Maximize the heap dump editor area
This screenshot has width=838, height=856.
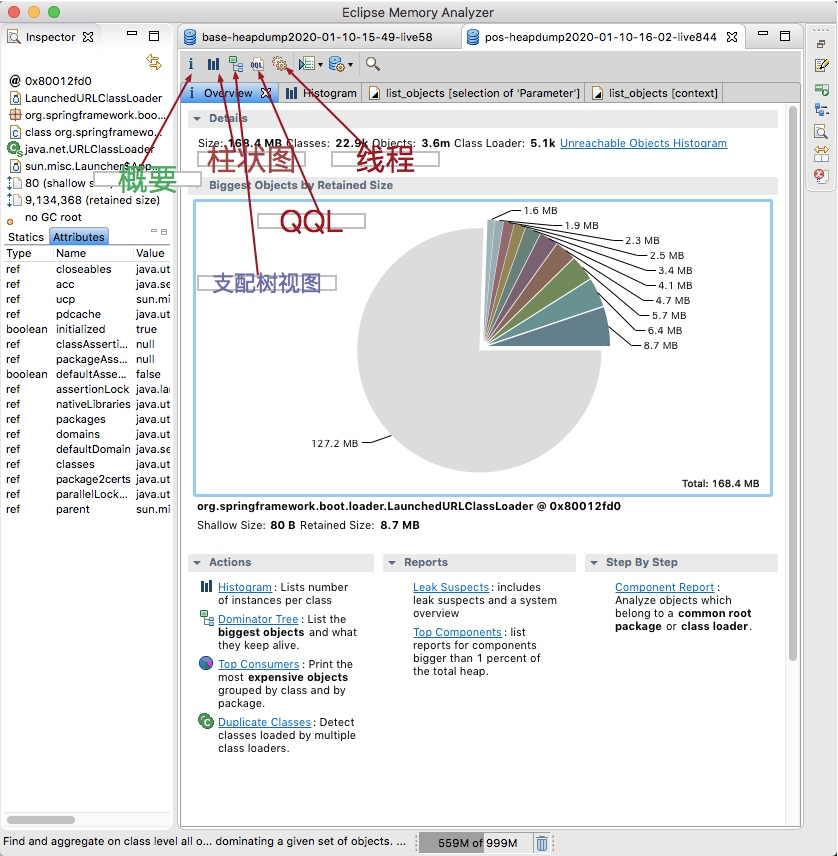pos(785,36)
